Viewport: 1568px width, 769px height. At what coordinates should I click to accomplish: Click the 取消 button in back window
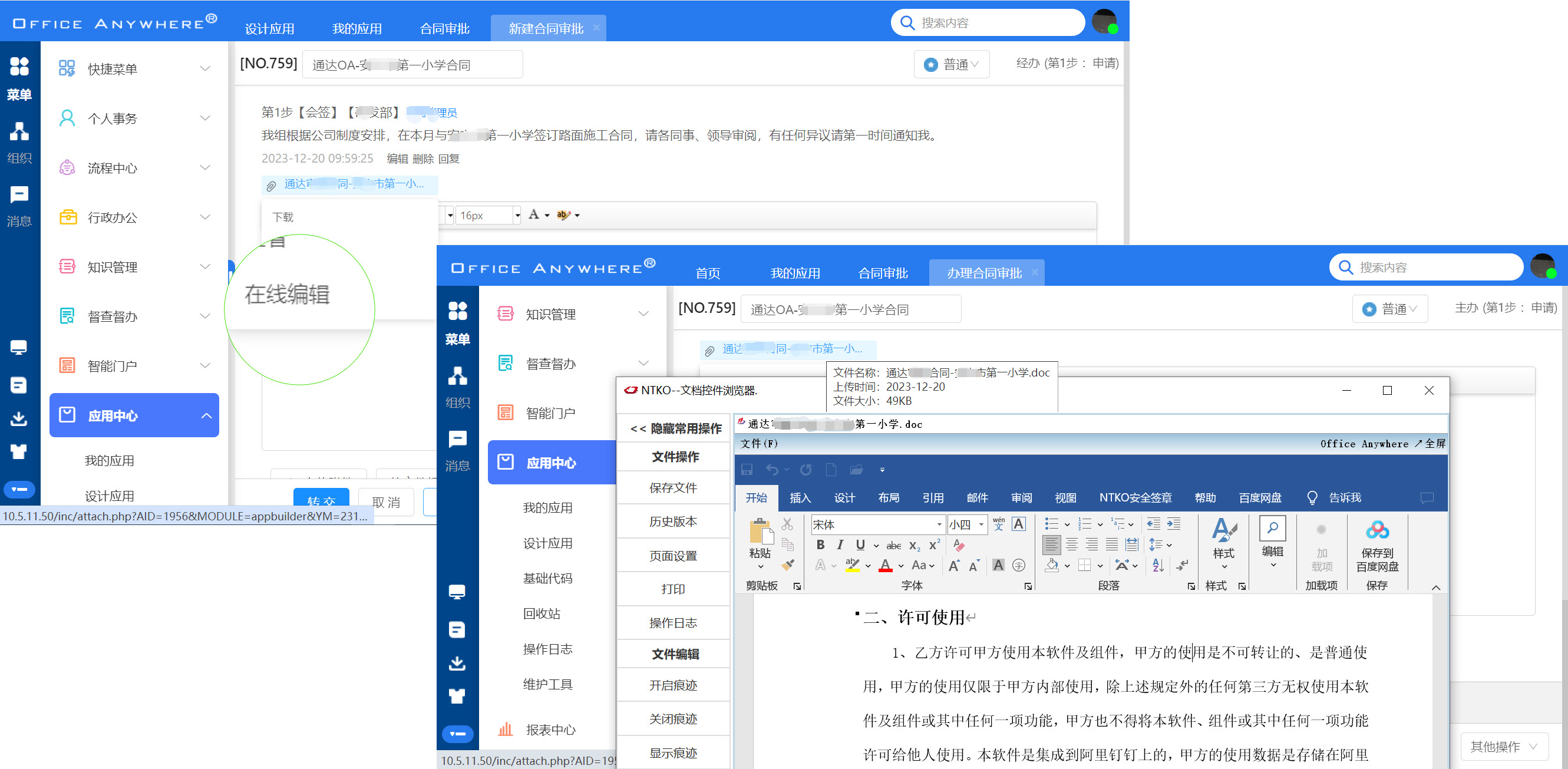coord(386,501)
